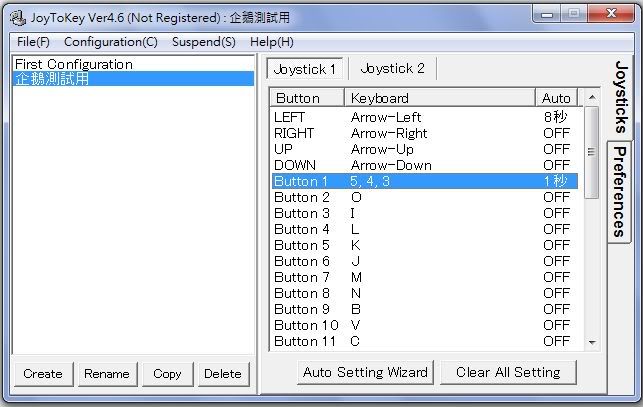Screen dimensions: 643x407
Task: Select the Button 10 row mapped to V
Action: 425,325
